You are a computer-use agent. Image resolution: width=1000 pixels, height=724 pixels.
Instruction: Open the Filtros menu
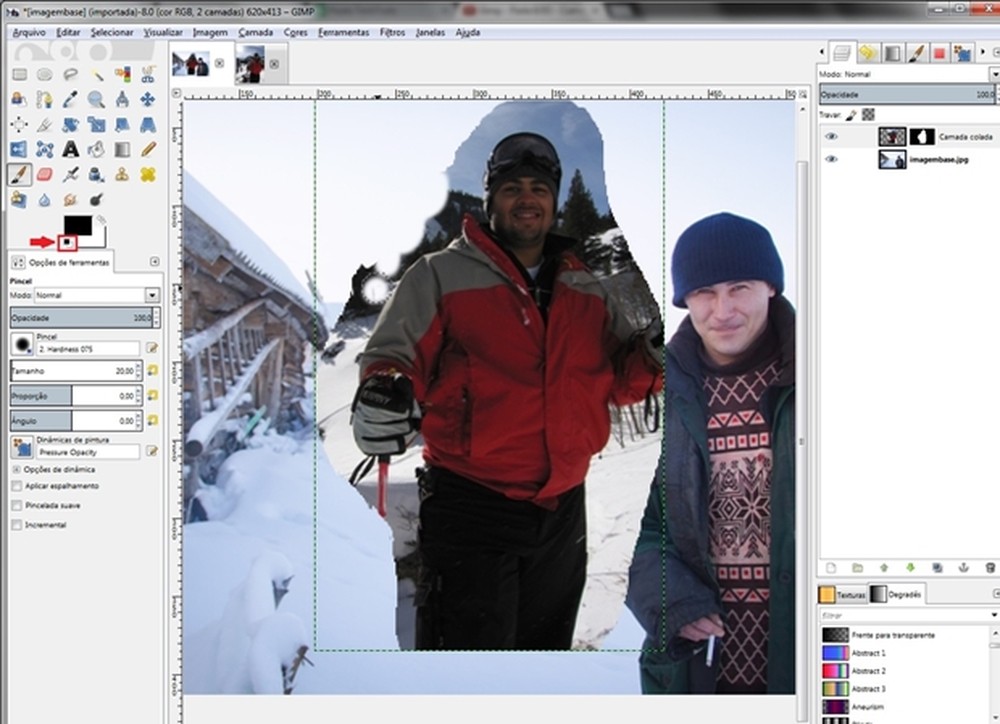392,32
